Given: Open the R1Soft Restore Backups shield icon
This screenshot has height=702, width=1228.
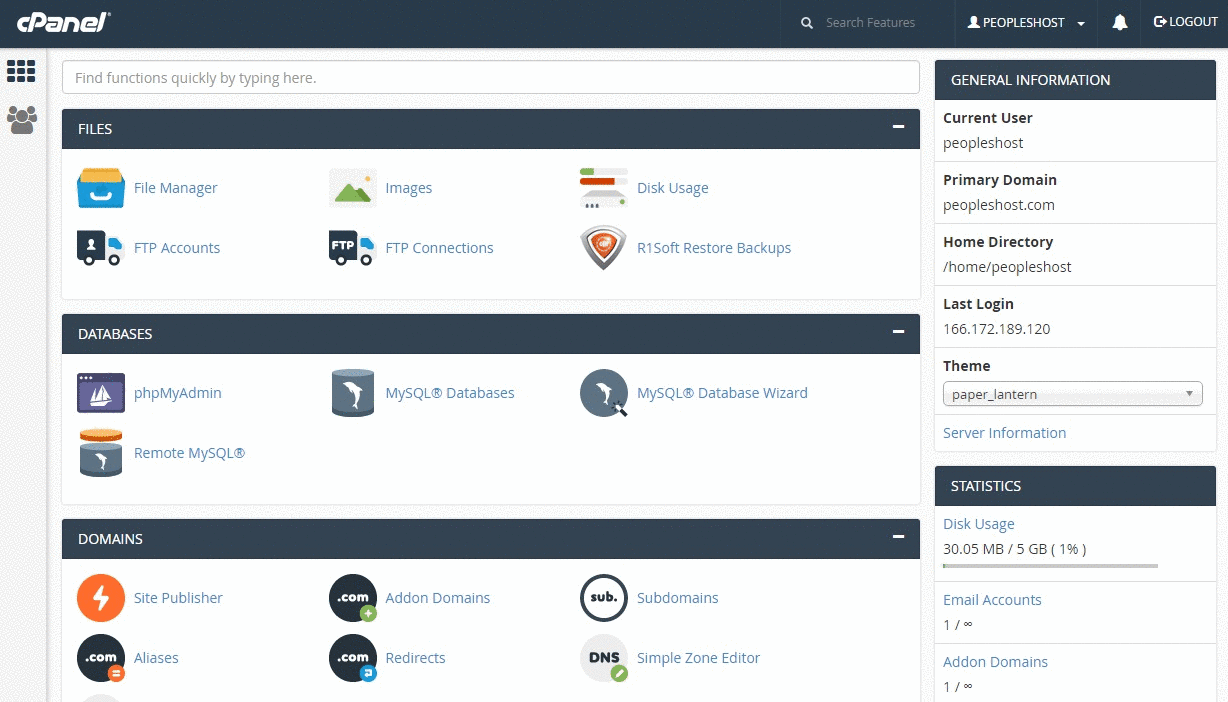Looking at the screenshot, I should [x=604, y=248].
